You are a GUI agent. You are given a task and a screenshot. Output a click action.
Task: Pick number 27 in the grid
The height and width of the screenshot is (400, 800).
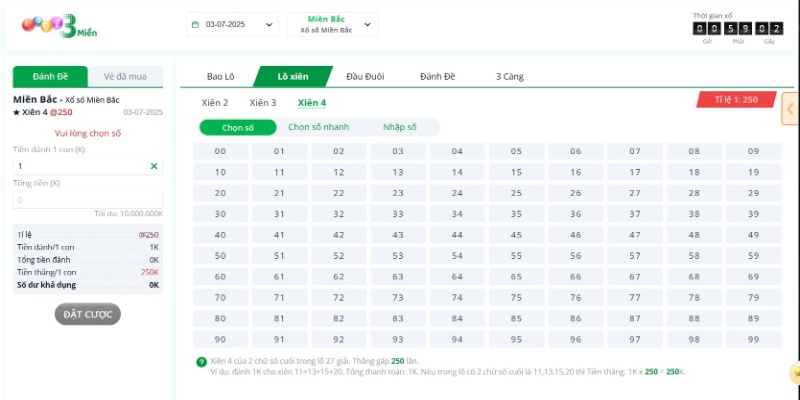pyautogui.click(x=634, y=193)
